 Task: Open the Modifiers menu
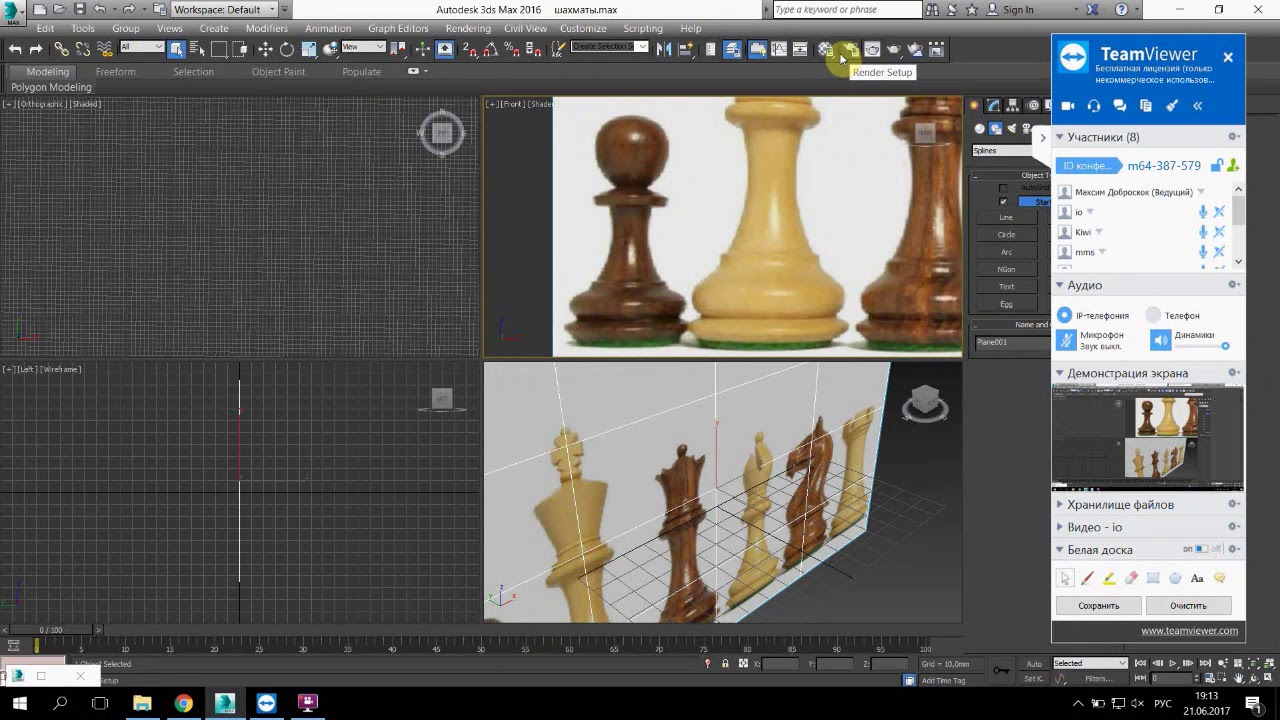click(266, 28)
